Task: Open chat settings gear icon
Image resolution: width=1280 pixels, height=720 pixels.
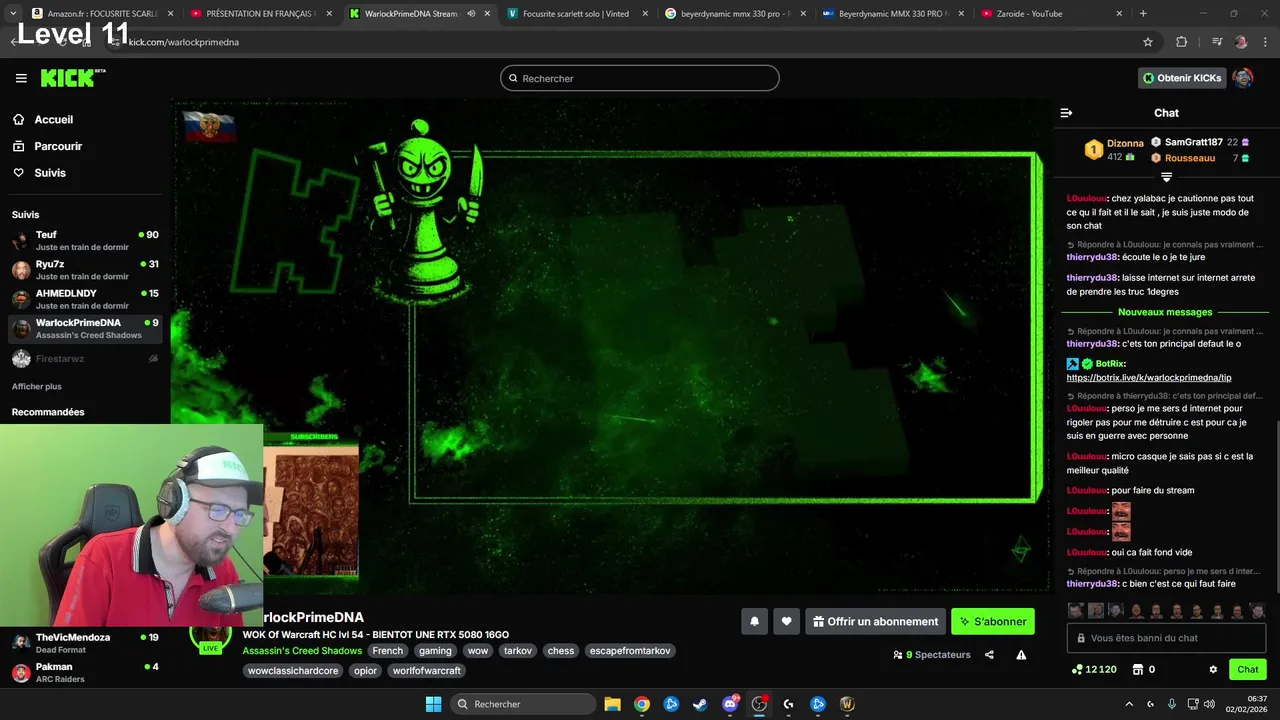Action: pyautogui.click(x=1213, y=669)
